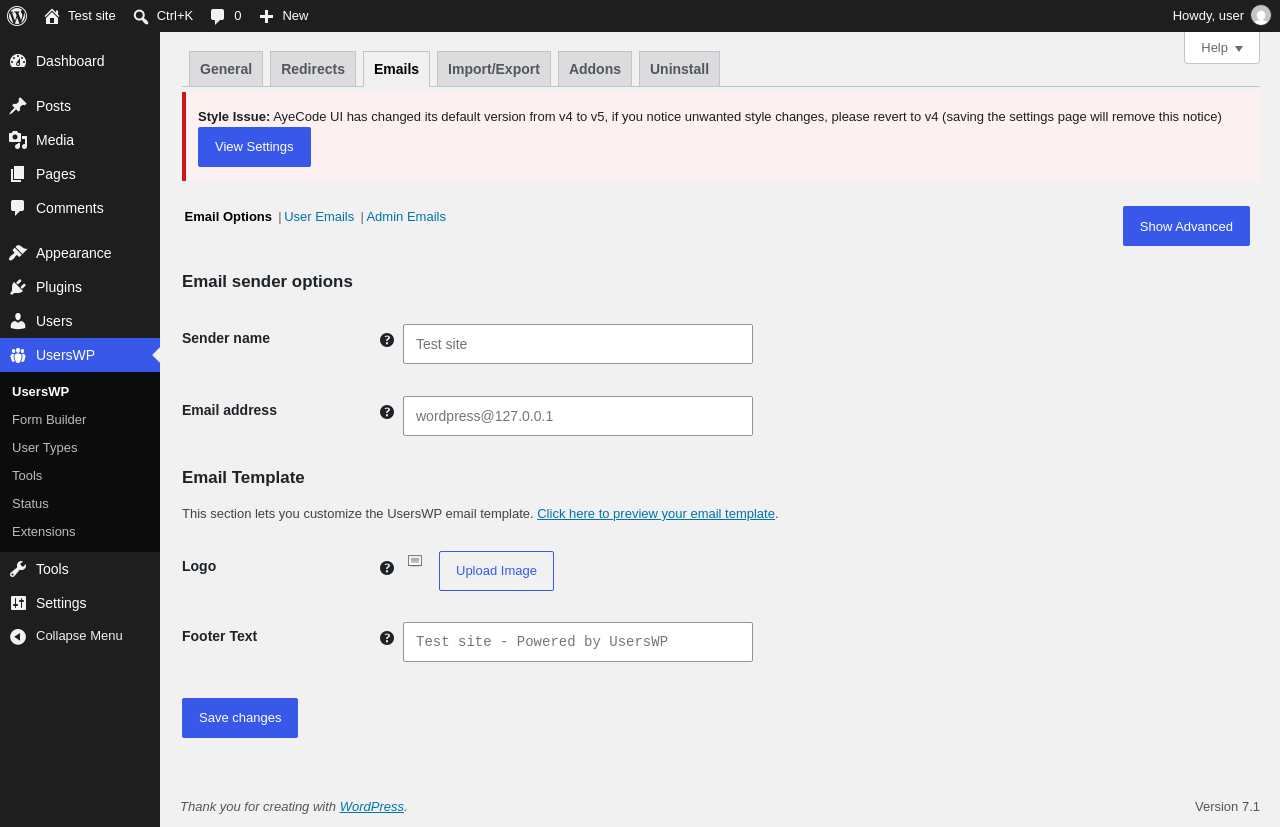Click the Email address help icon
Screen dimensions: 1280x827
[387, 412]
